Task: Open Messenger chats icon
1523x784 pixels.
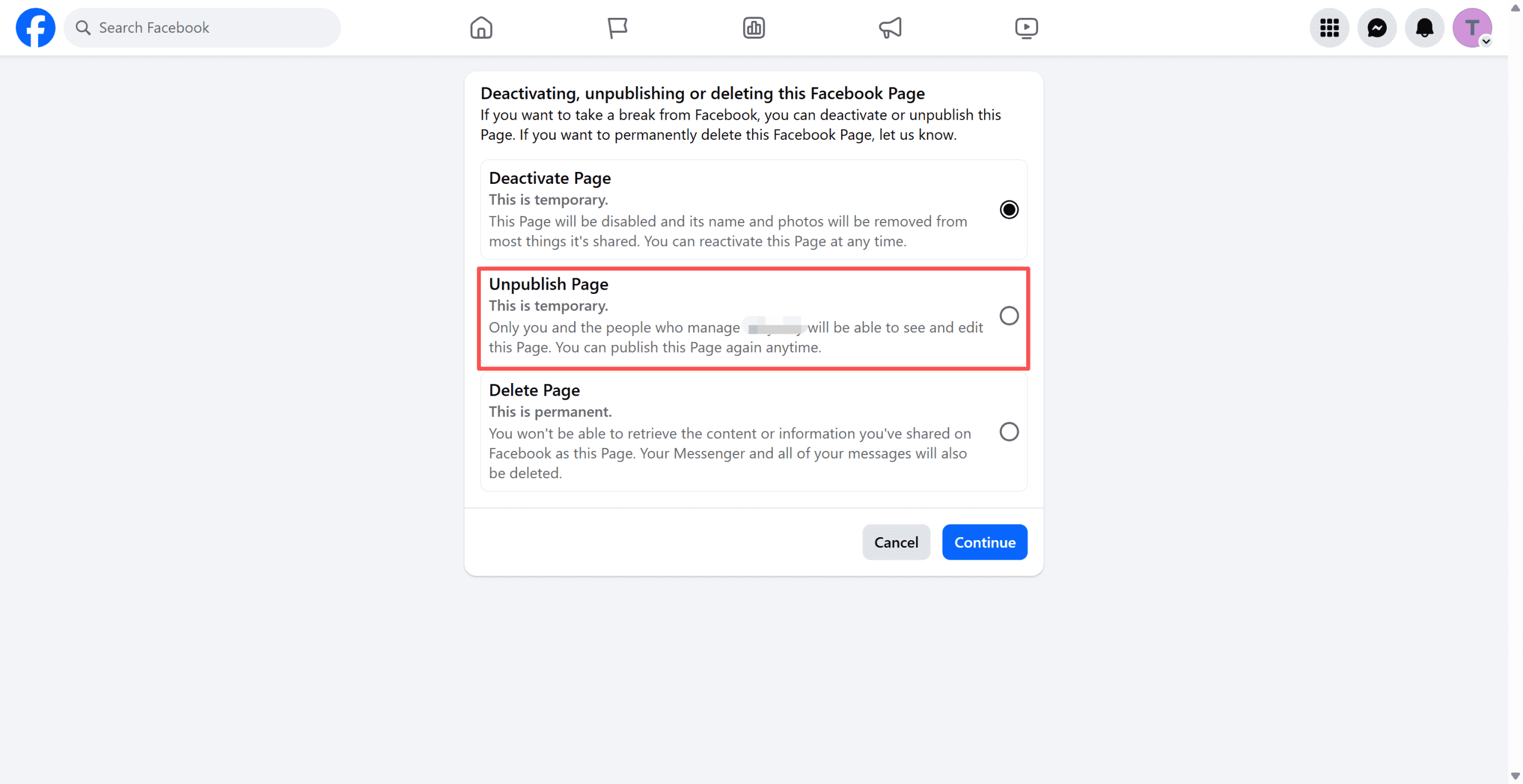Action: click(1377, 27)
